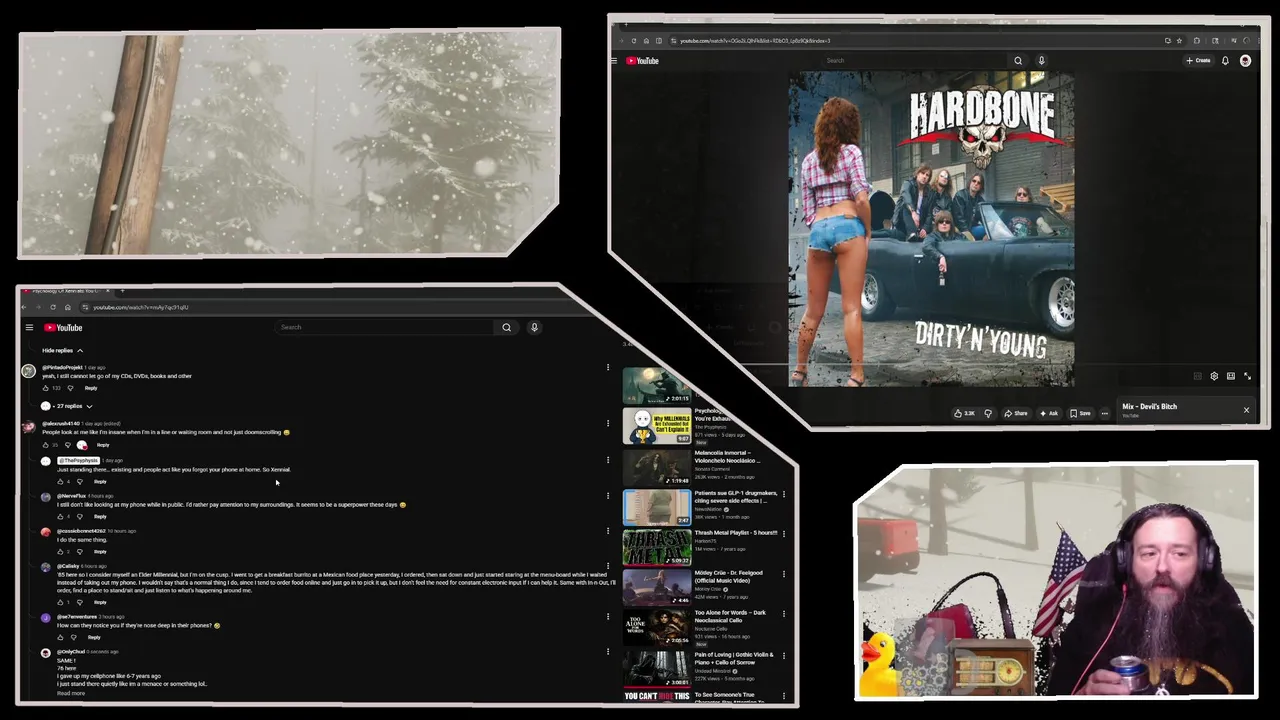The height and width of the screenshot is (720, 1280).
Task: Dislike the @NerveFlux comment
Action: pos(80,517)
